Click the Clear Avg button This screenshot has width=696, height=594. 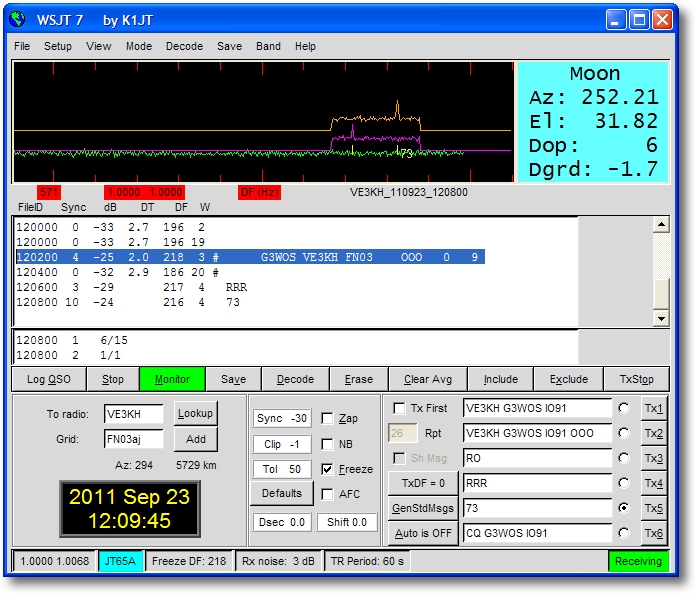[428, 380]
